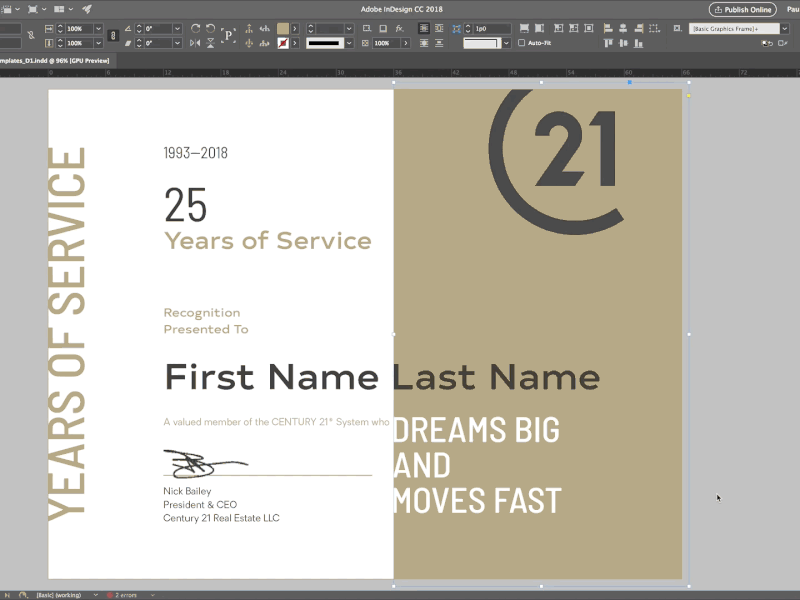The height and width of the screenshot is (600, 800).
Task: Click the Flip Vertical icon
Action: (x=210, y=43)
